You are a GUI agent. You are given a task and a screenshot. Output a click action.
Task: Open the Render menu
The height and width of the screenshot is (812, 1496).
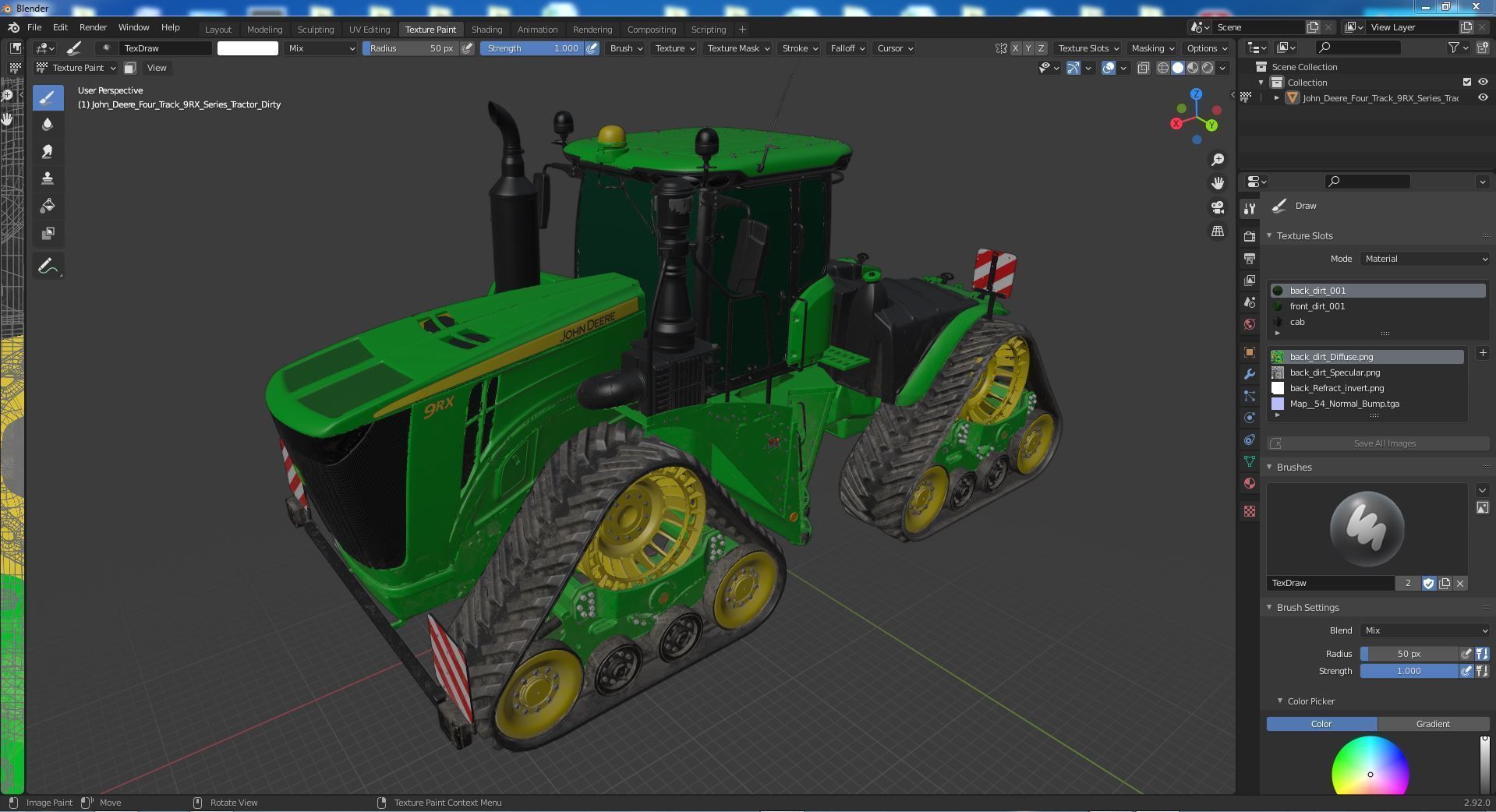coord(93,27)
